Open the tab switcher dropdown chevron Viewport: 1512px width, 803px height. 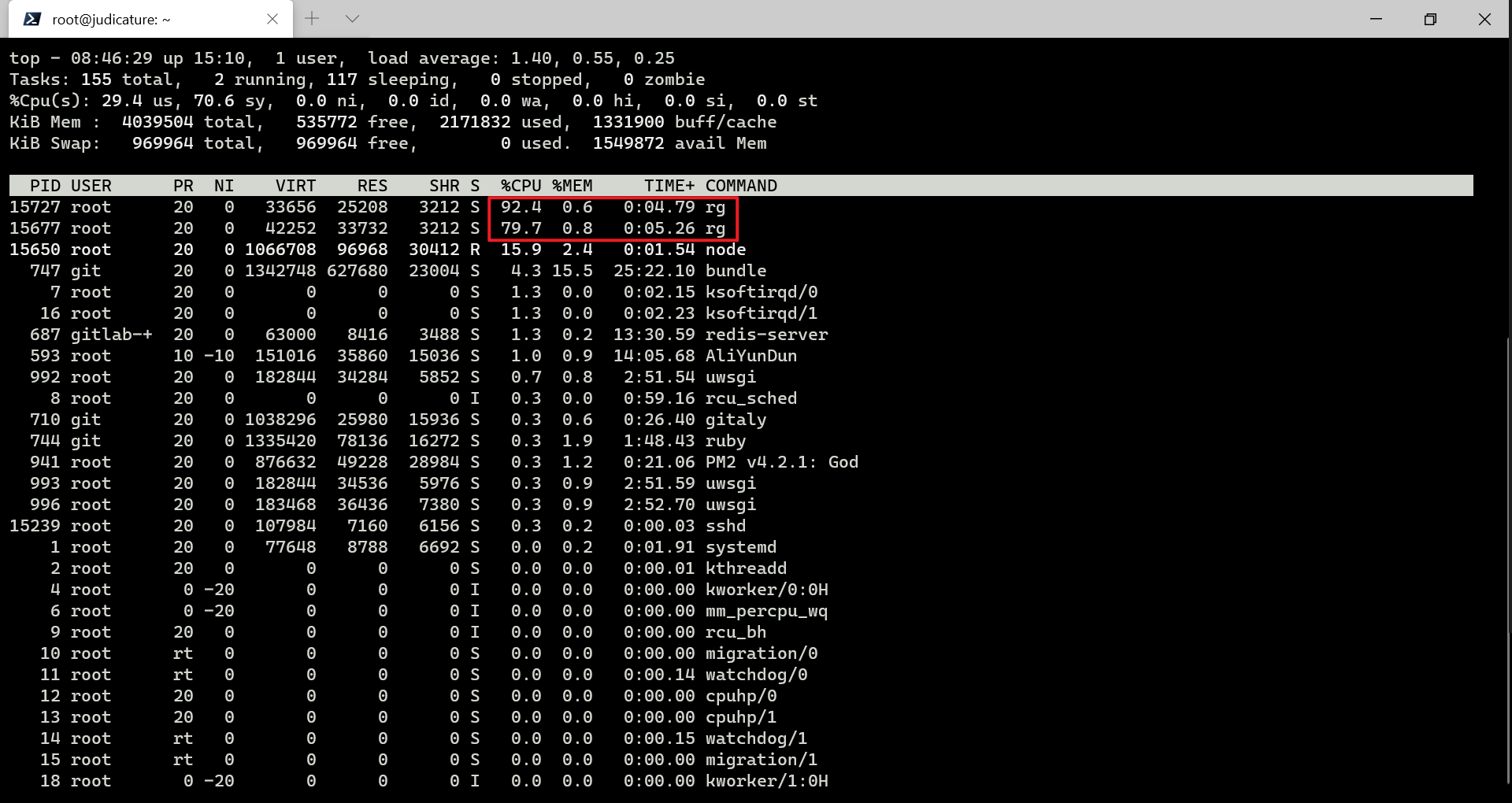352,19
